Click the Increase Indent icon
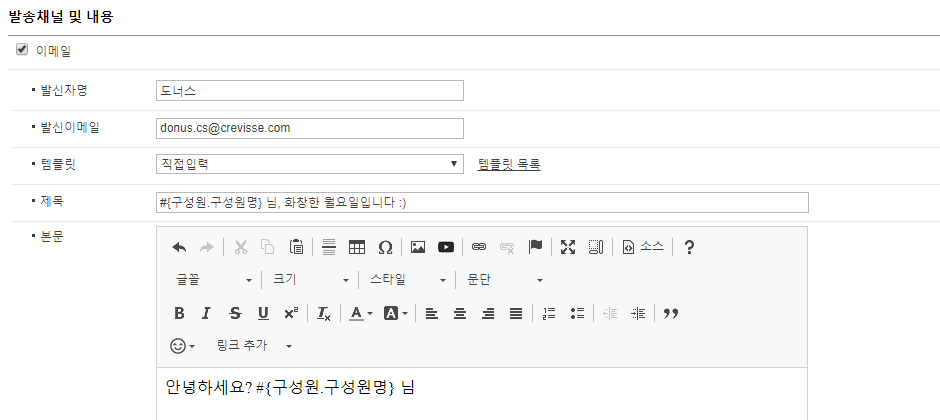 [638, 313]
